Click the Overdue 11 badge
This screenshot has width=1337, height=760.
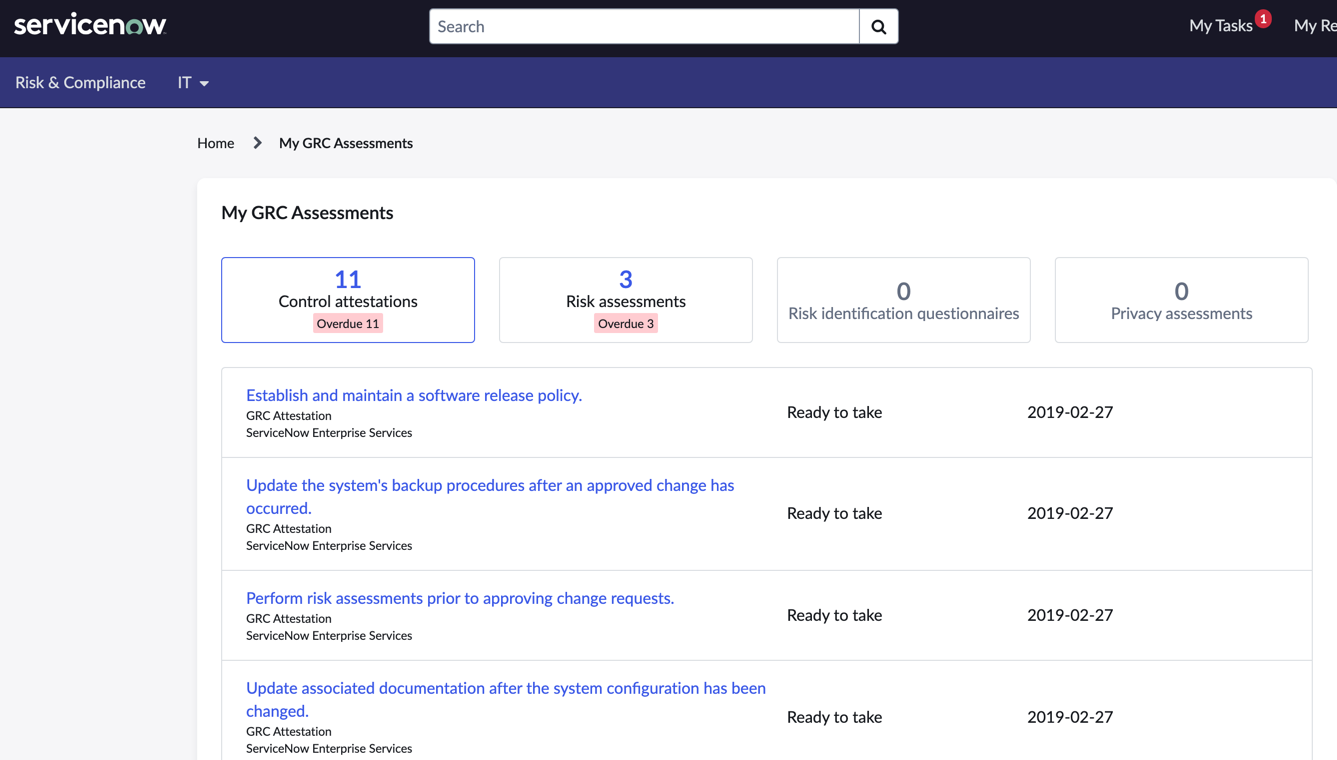(348, 323)
